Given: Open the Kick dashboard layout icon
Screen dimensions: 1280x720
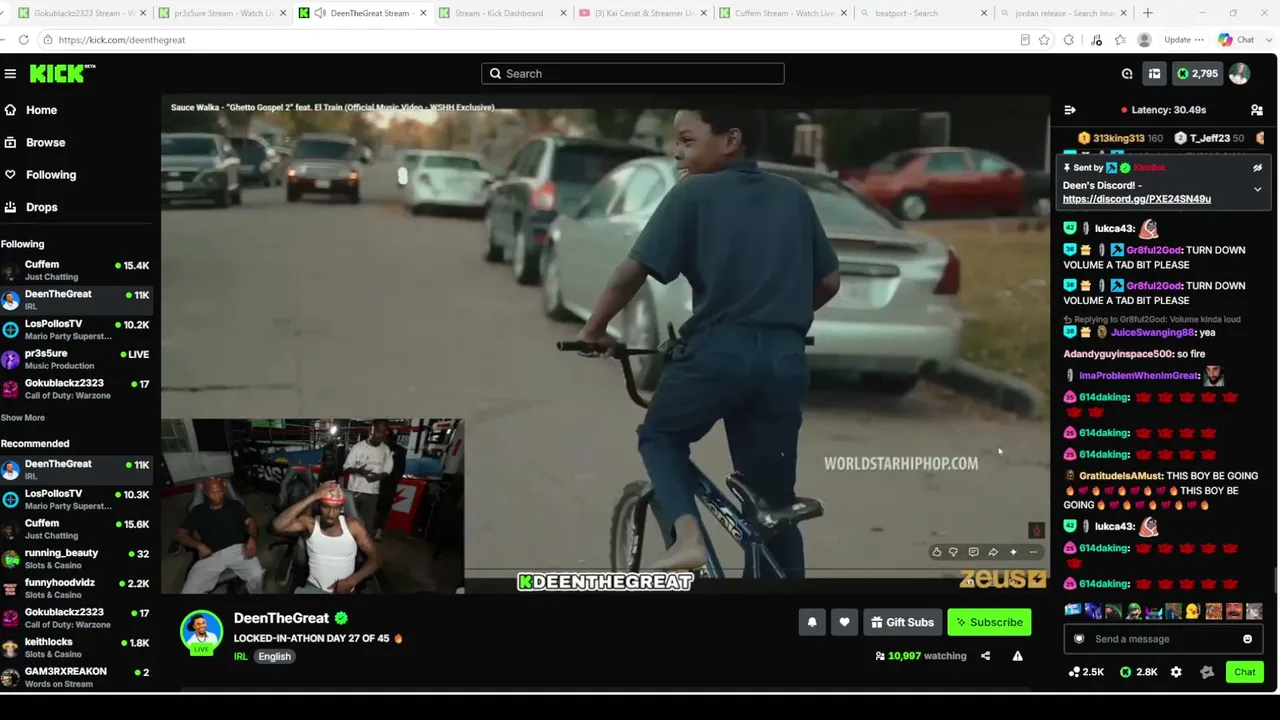Looking at the screenshot, I should point(1154,73).
